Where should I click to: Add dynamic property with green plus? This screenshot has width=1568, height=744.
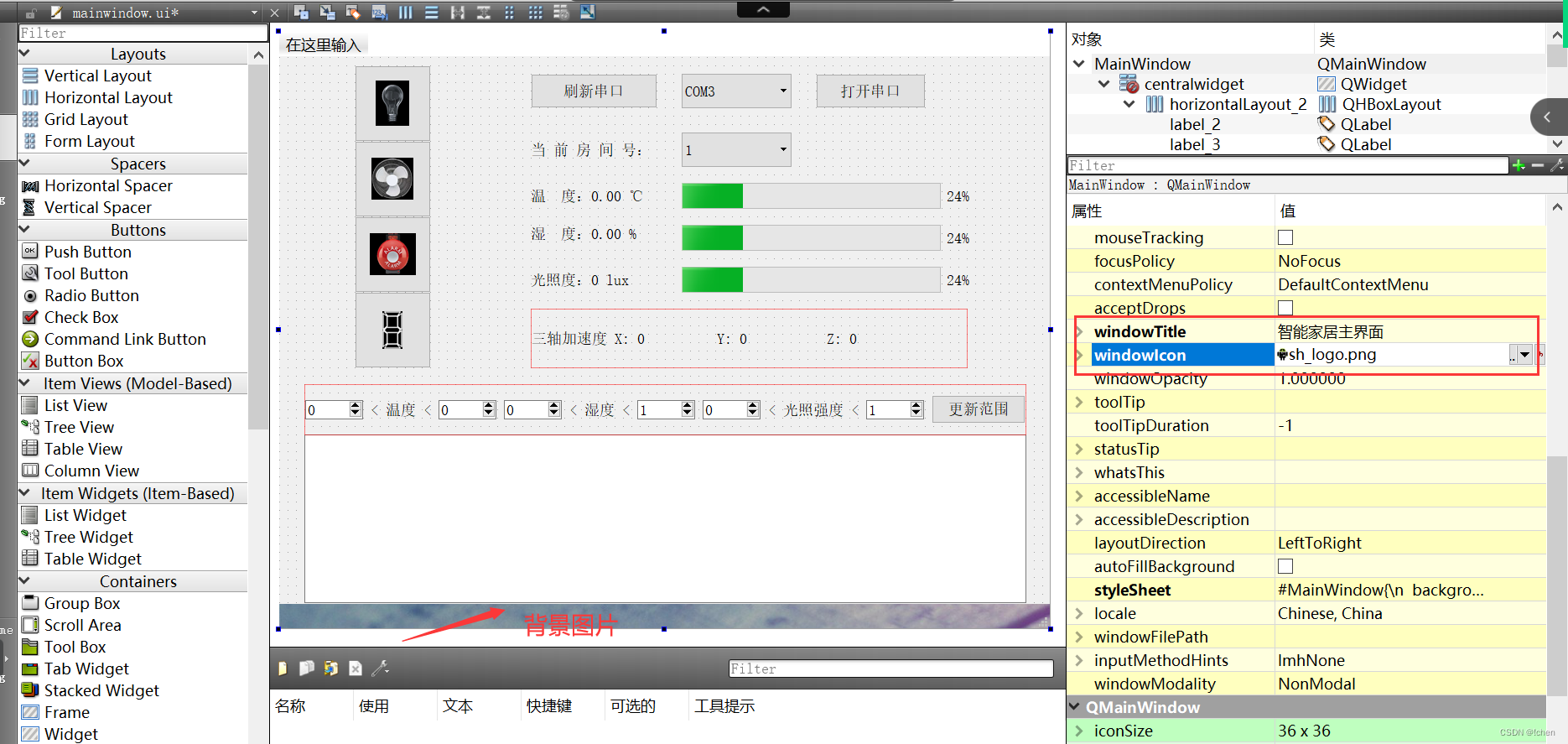click(x=1519, y=165)
